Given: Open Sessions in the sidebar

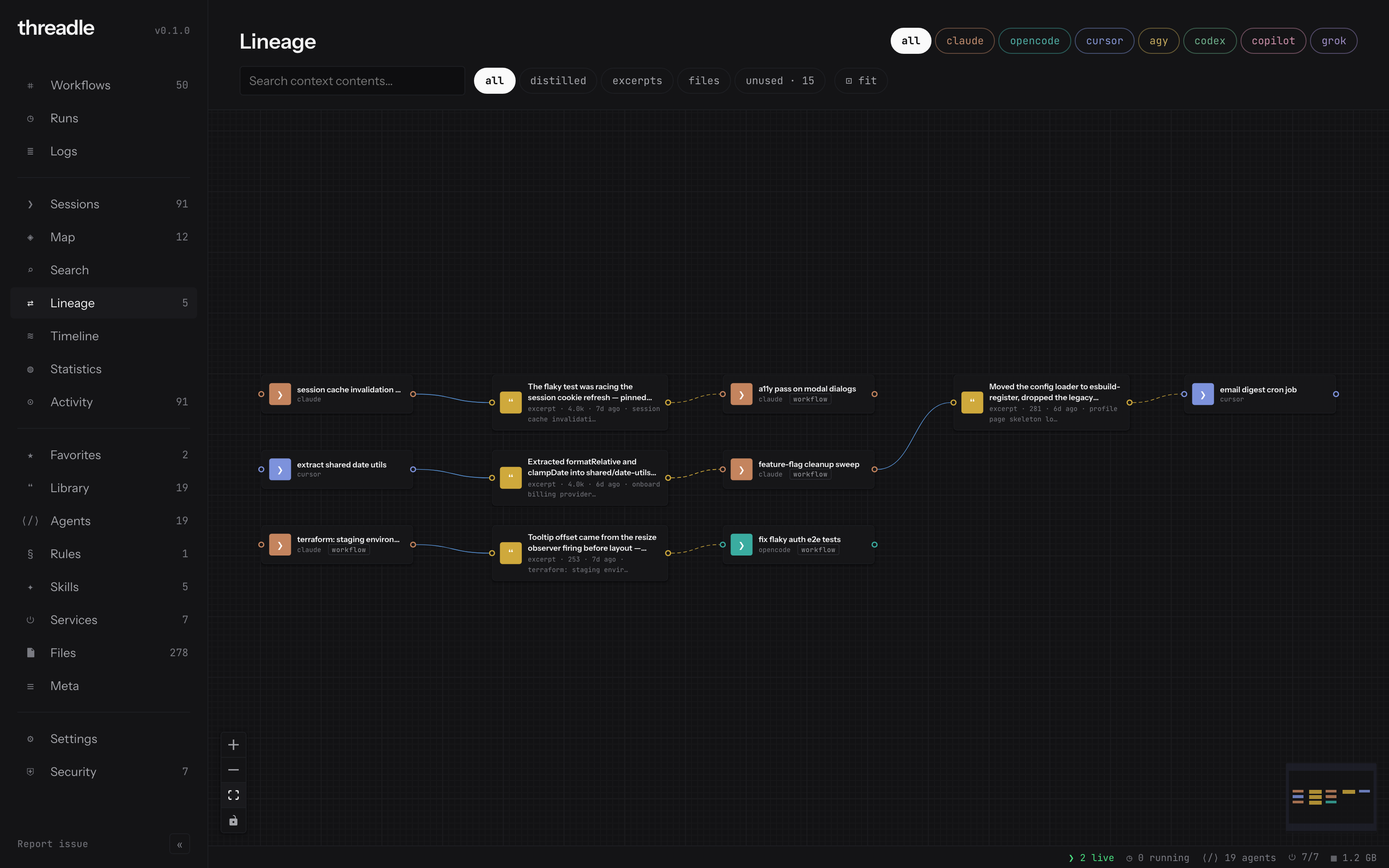Looking at the screenshot, I should tap(104, 204).
